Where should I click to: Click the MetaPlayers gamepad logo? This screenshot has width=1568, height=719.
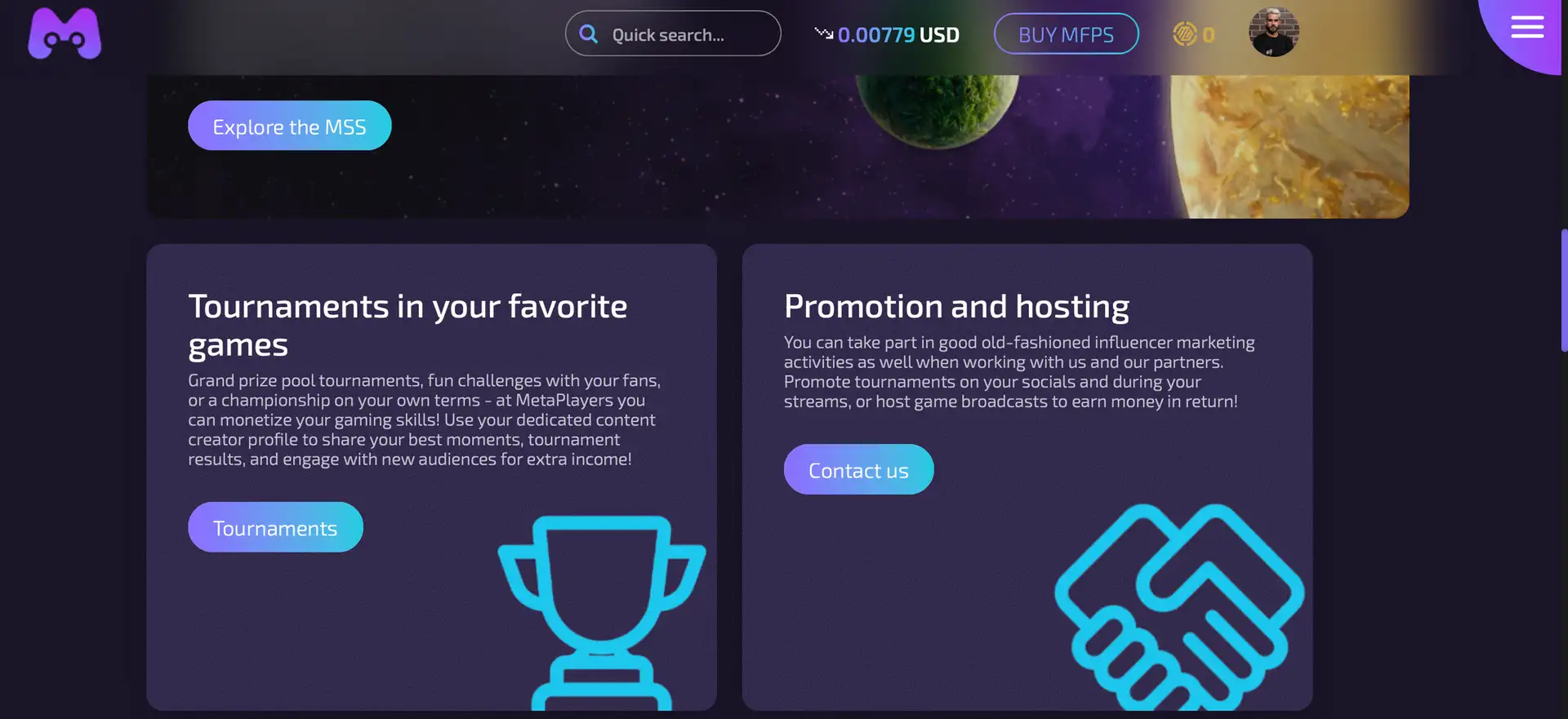coord(65,33)
